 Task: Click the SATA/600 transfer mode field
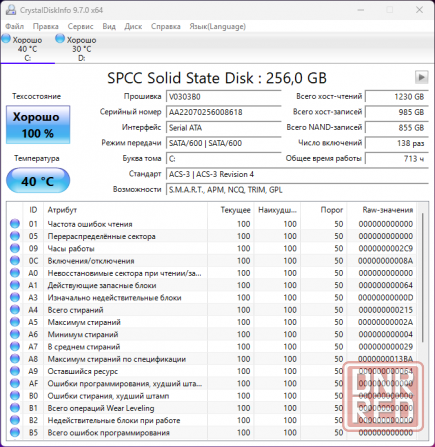[x=223, y=143]
